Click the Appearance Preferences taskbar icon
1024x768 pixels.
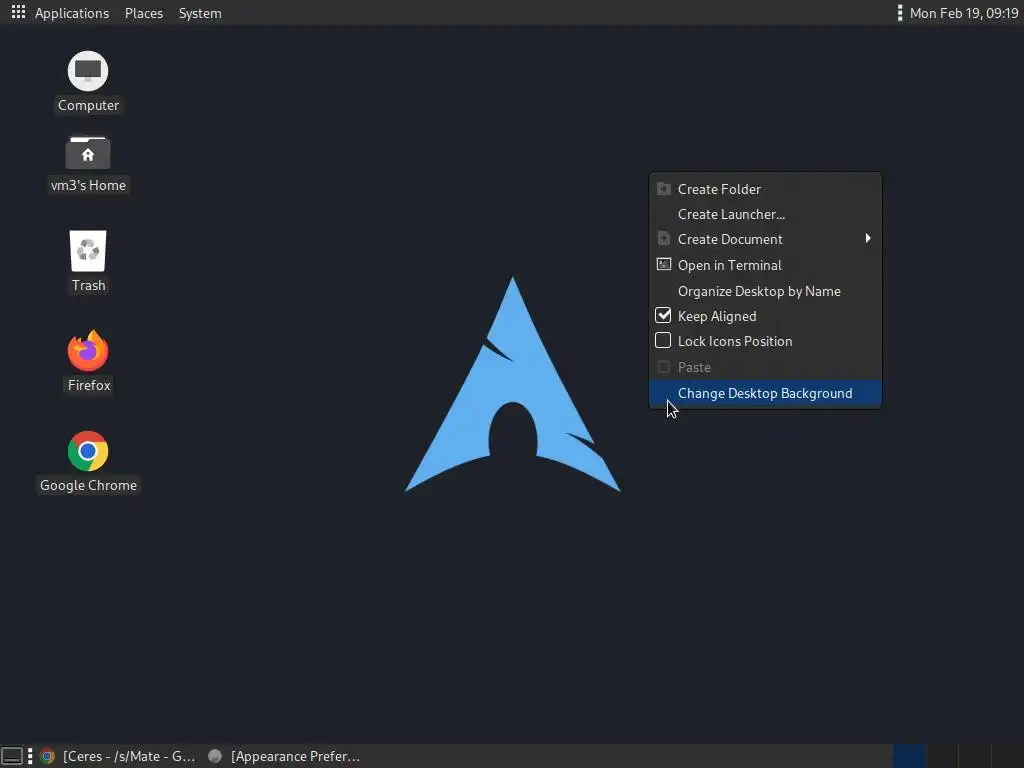tap(215, 756)
